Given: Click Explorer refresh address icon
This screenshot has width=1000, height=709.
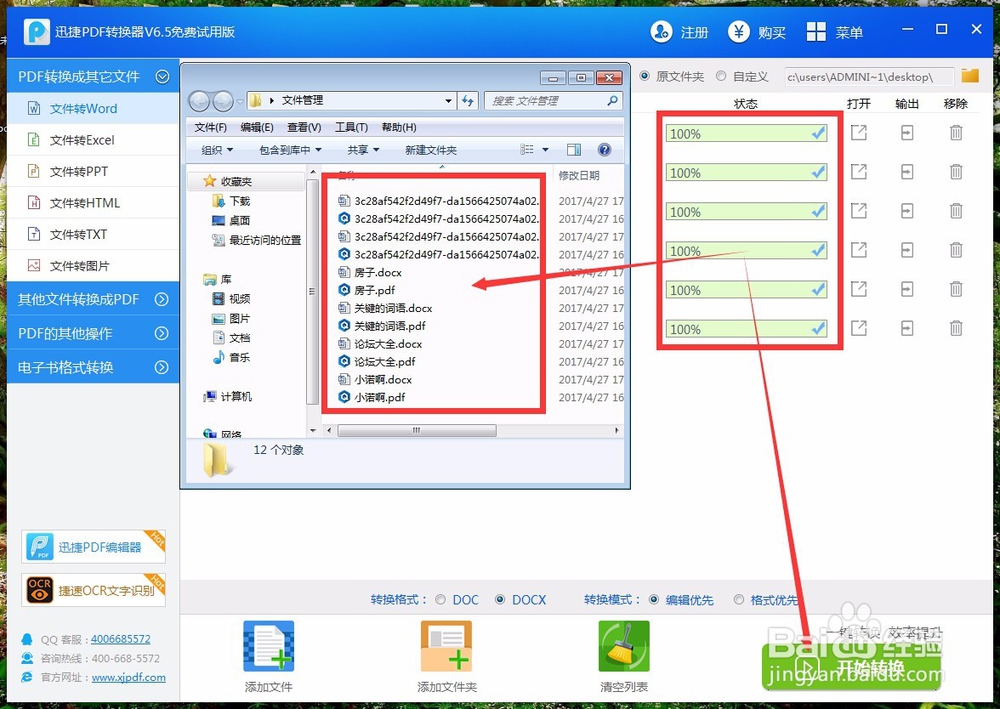Looking at the screenshot, I should tap(468, 101).
